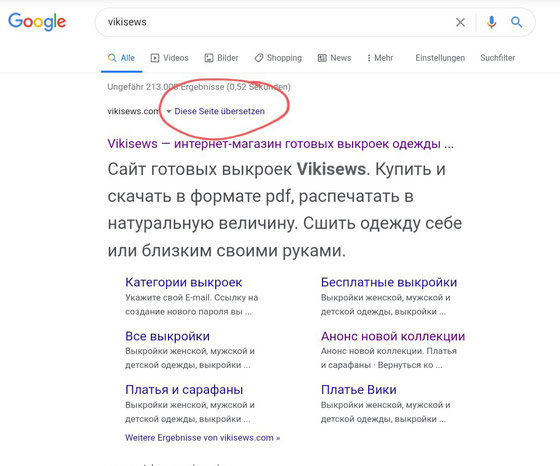Open the Videos tab
Screen dimensions: 560x466
point(170,58)
